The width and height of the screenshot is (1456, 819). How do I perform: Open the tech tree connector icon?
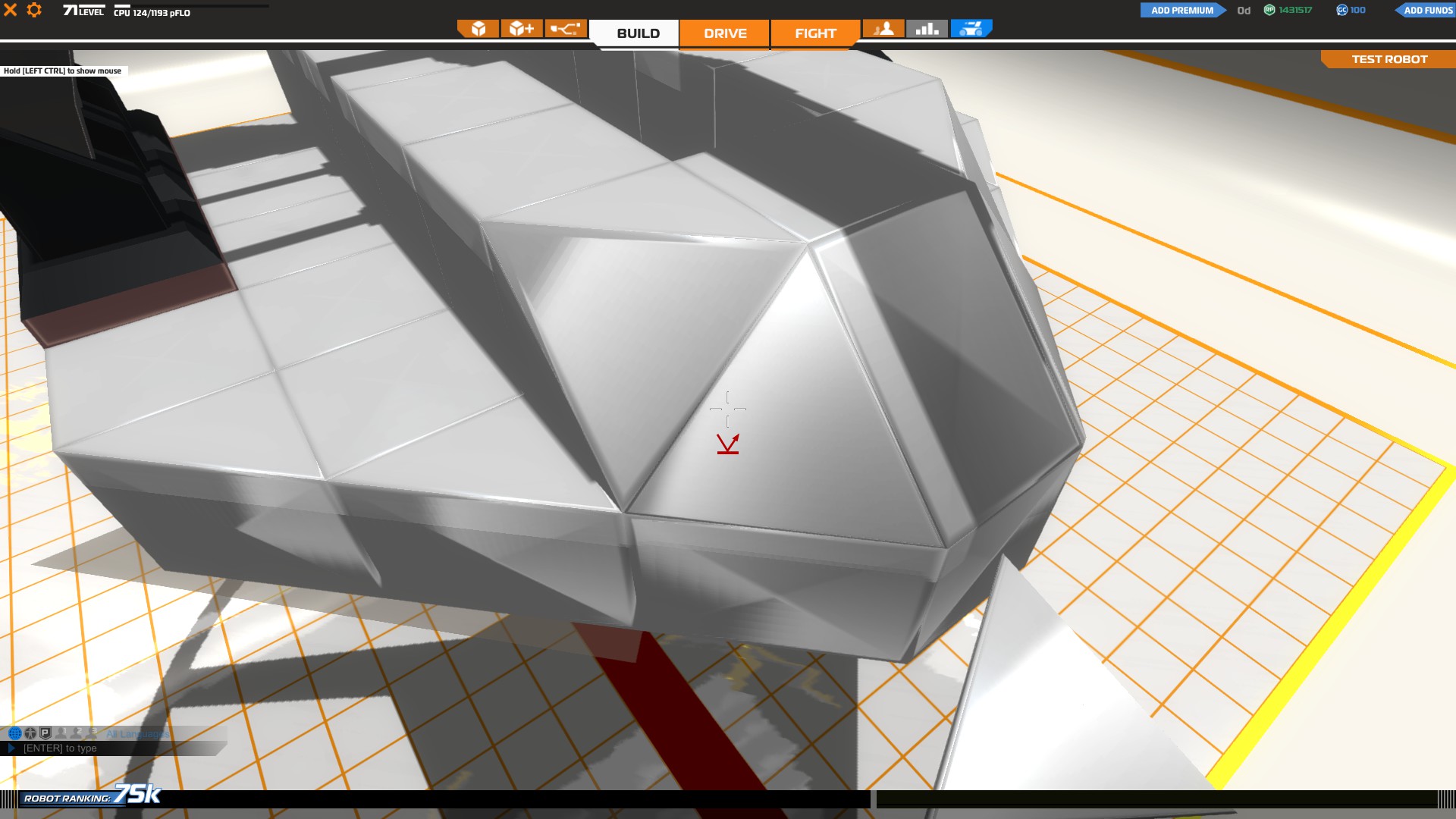566,29
